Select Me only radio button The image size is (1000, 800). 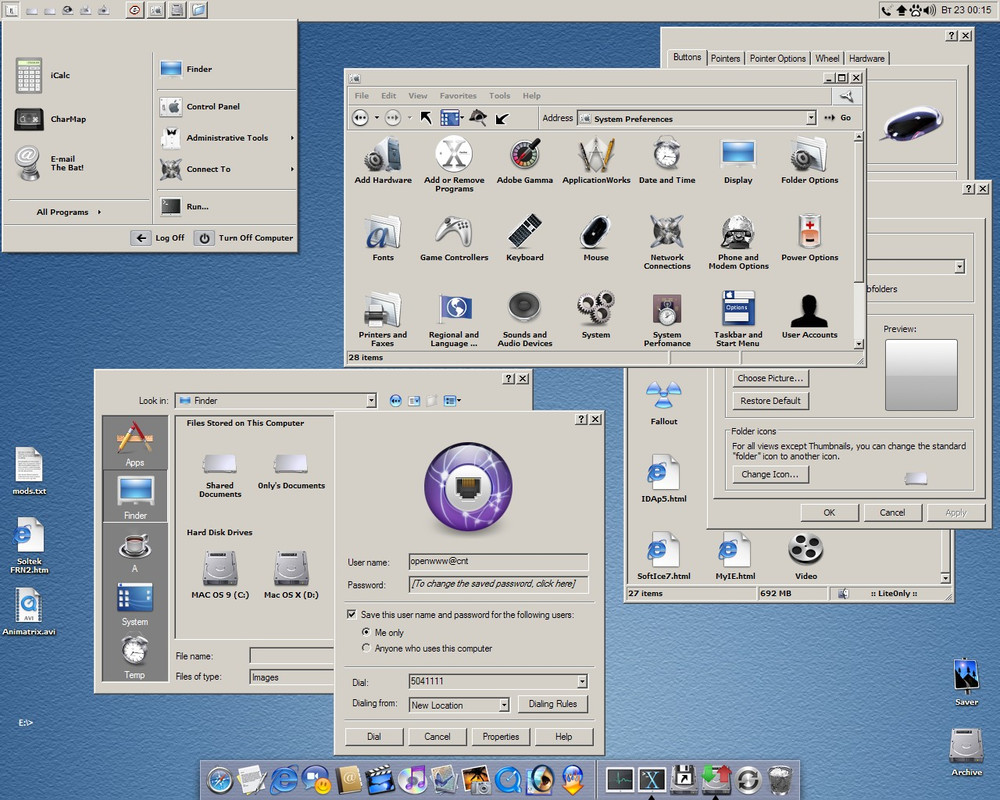click(x=366, y=632)
